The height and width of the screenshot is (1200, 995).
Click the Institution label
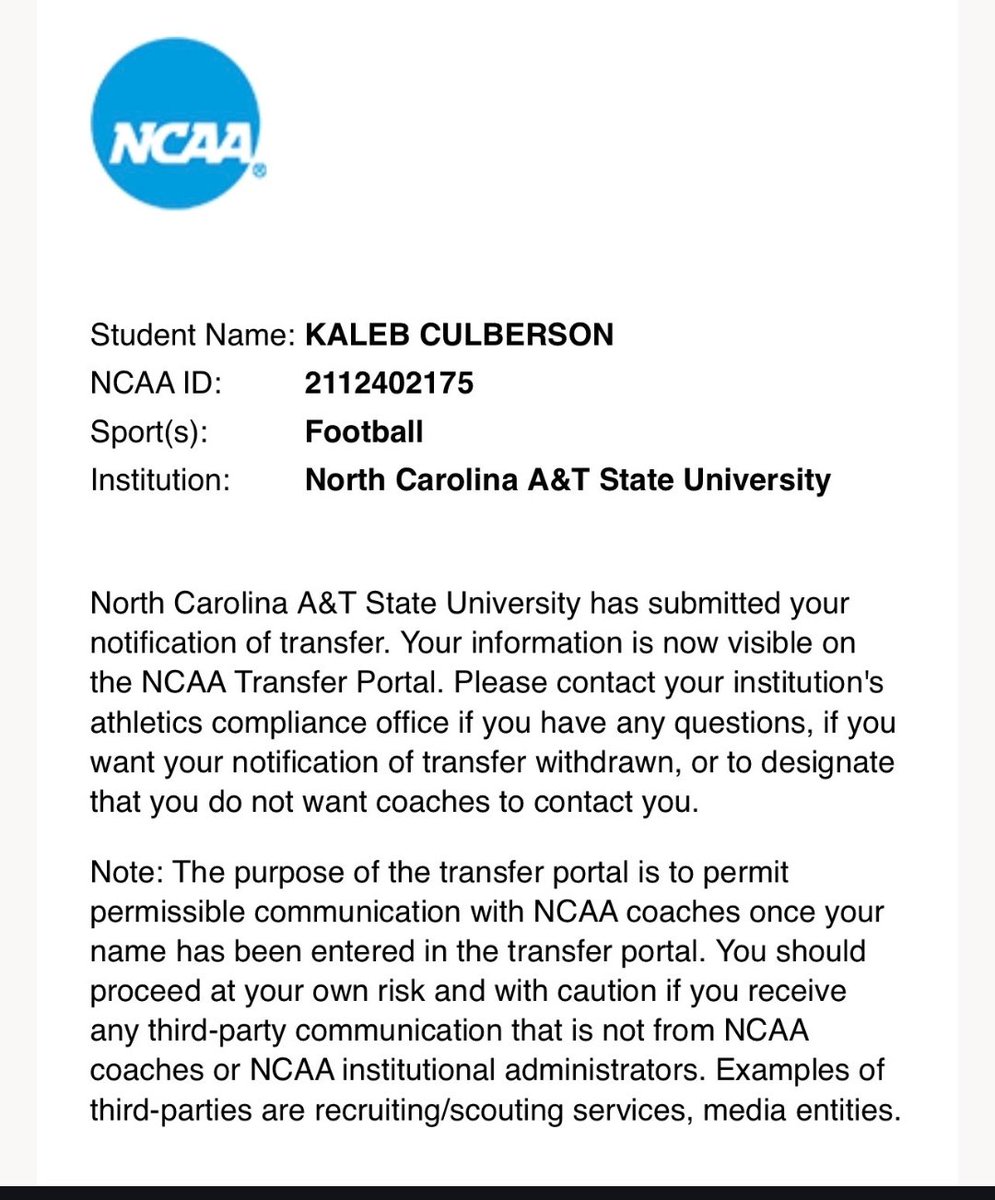160,481
